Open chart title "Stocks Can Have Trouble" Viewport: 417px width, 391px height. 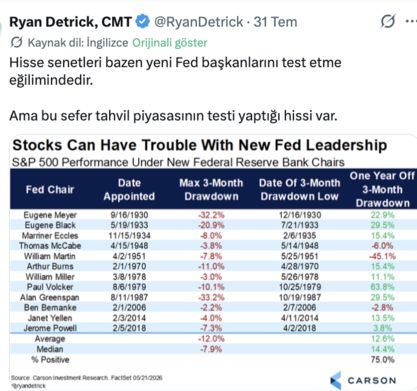[x=200, y=145]
